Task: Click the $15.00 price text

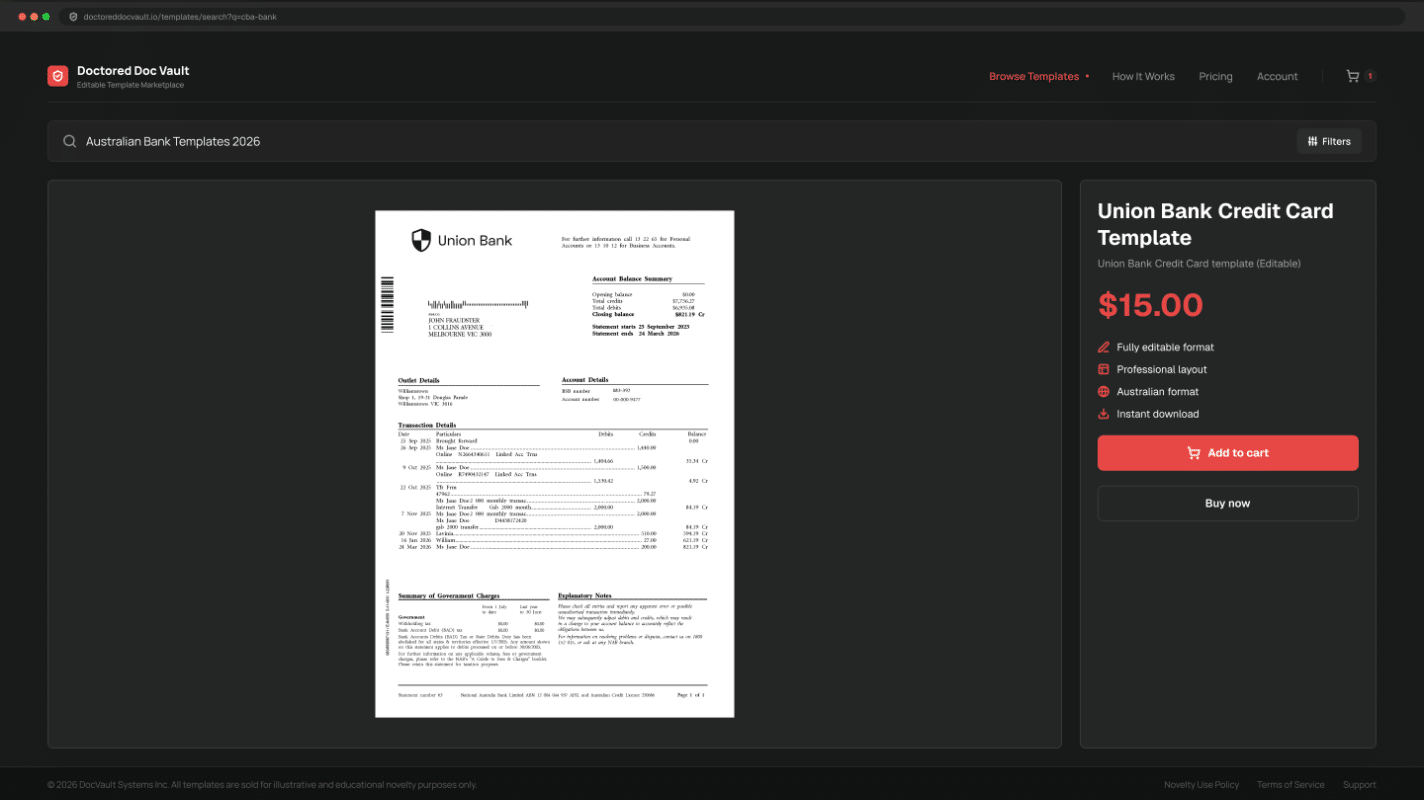Action: click(1150, 305)
